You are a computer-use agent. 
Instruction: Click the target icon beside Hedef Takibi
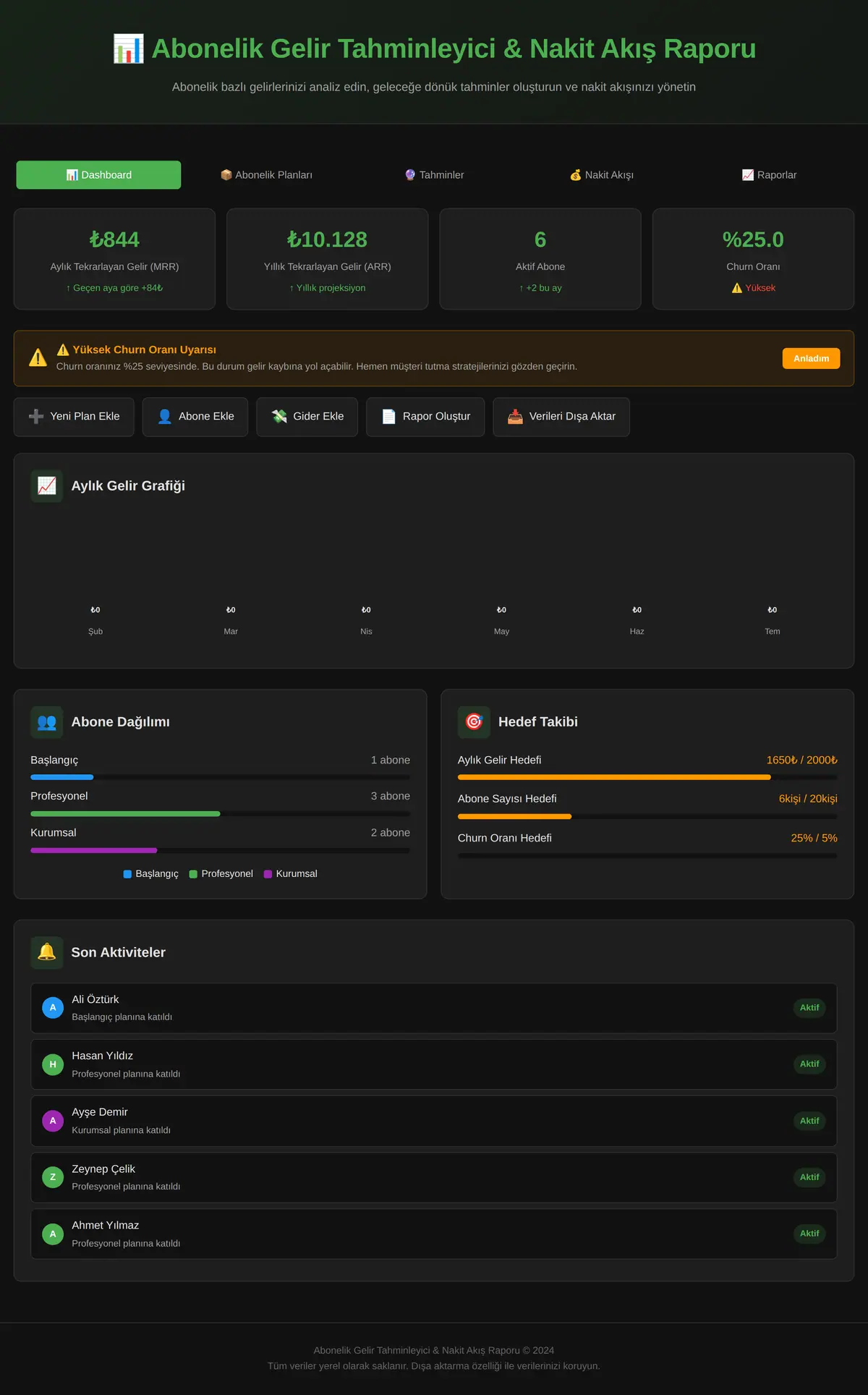point(474,722)
